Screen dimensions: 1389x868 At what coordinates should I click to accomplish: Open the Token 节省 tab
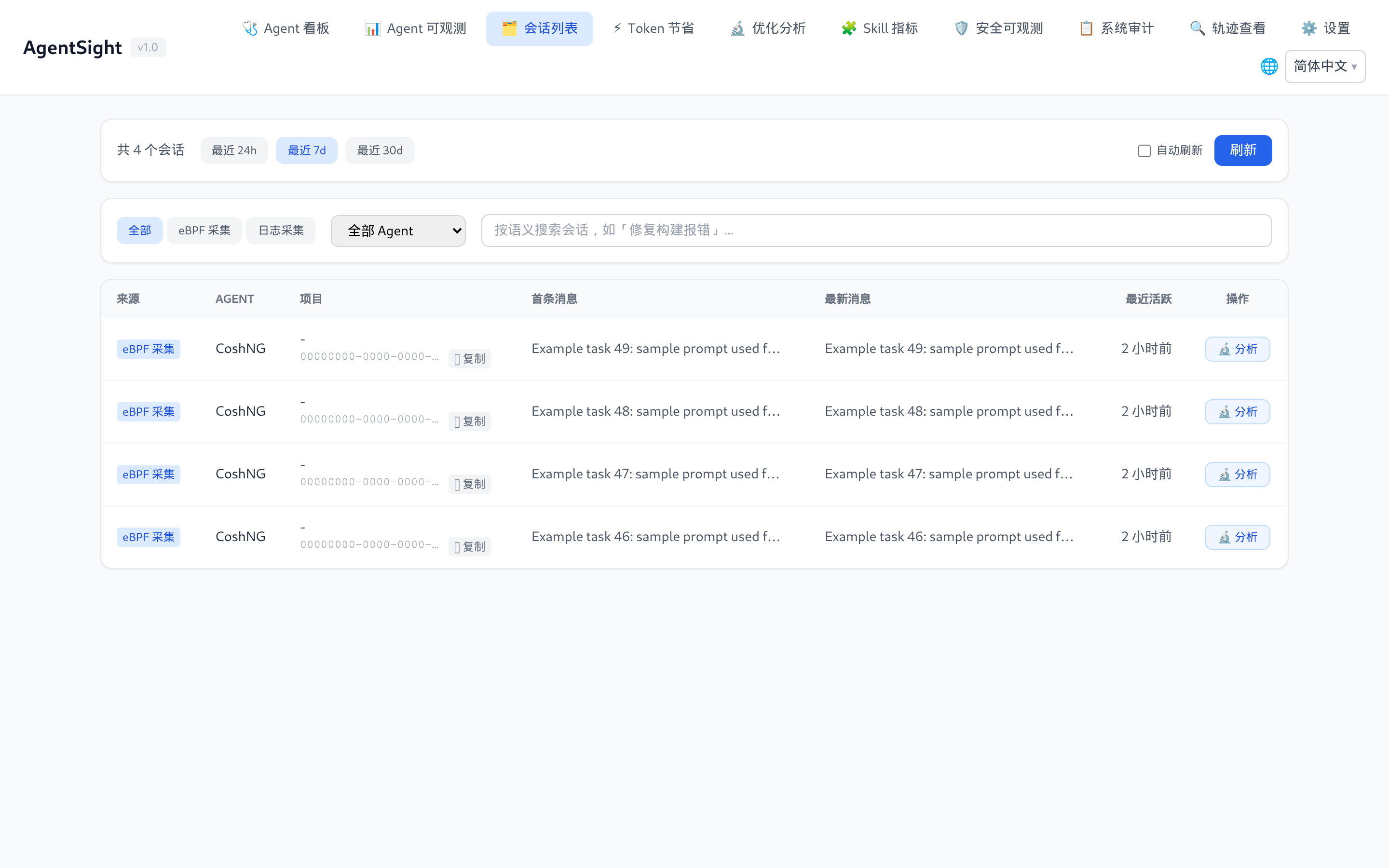pyautogui.click(x=654, y=28)
